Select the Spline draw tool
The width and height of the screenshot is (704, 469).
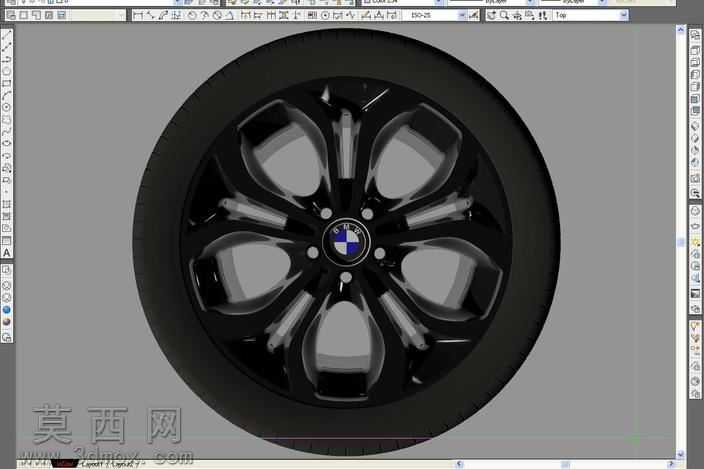click(x=7, y=131)
